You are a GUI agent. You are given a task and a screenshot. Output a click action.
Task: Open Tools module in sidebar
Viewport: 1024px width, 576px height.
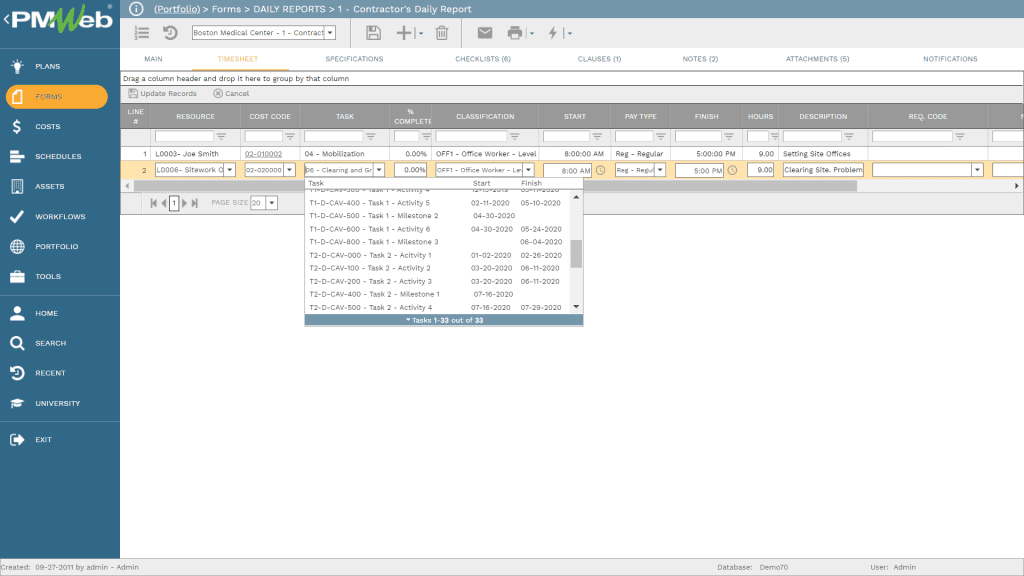coord(48,277)
